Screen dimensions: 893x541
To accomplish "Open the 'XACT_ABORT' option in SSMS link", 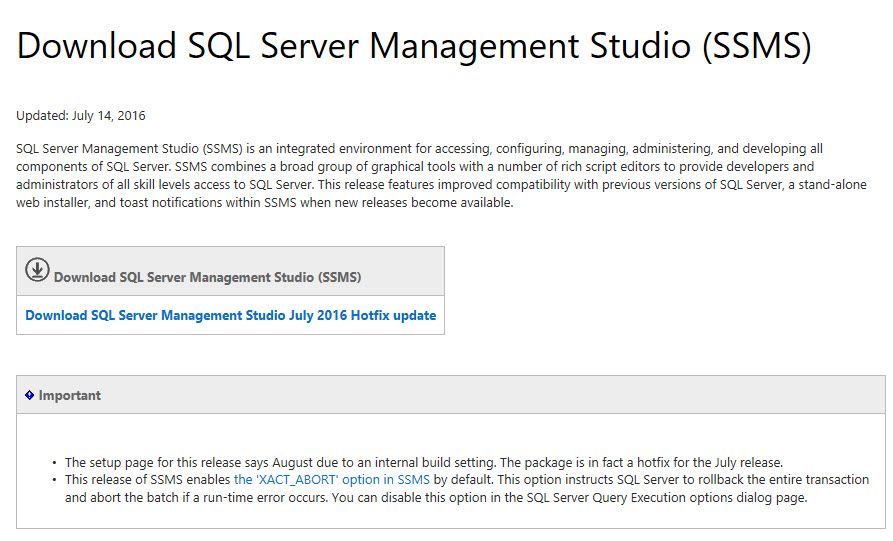I will pos(331,479).
